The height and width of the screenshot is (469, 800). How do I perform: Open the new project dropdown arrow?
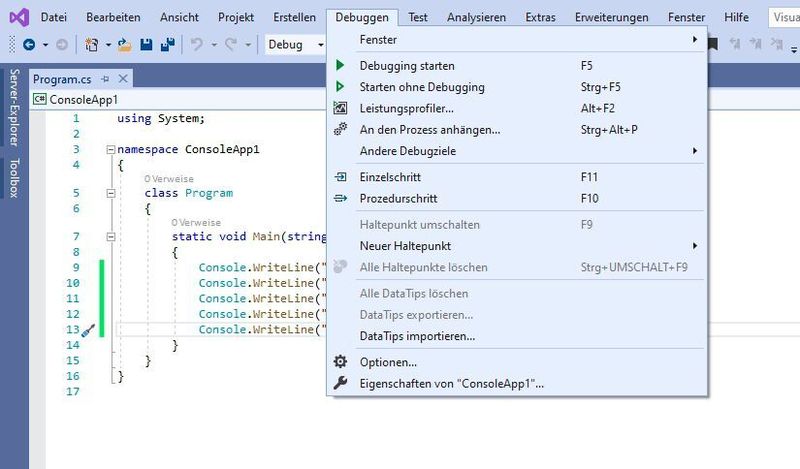tap(108, 45)
